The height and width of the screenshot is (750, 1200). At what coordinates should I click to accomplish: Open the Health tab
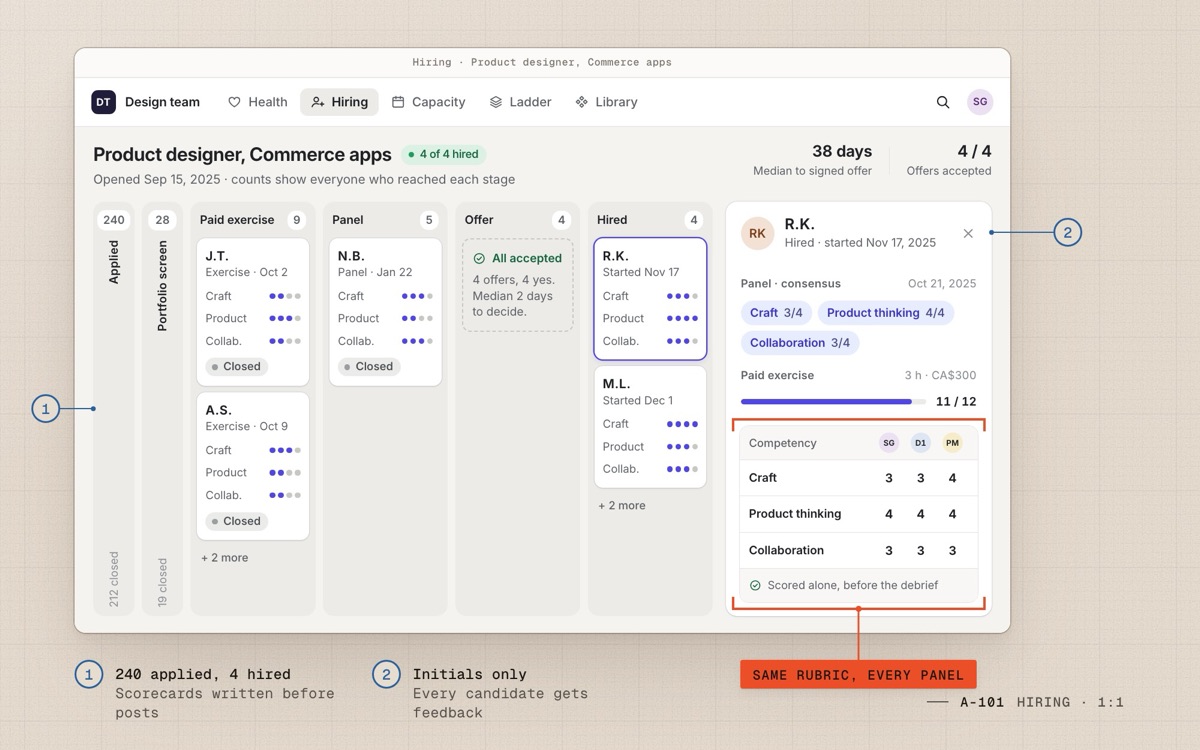(258, 102)
